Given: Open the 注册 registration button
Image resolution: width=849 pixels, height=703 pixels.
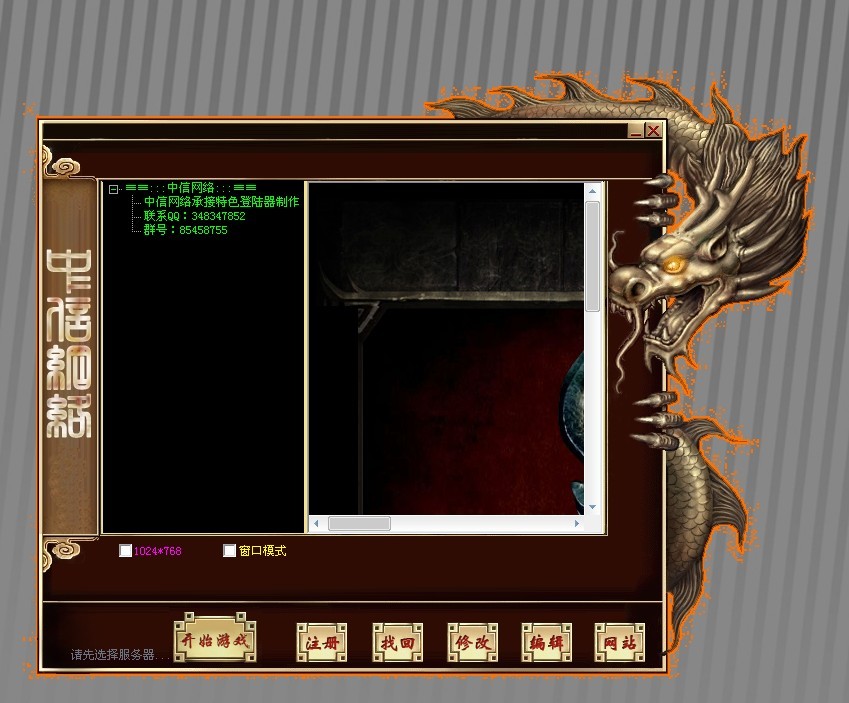Looking at the screenshot, I should [x=322, y=642].
